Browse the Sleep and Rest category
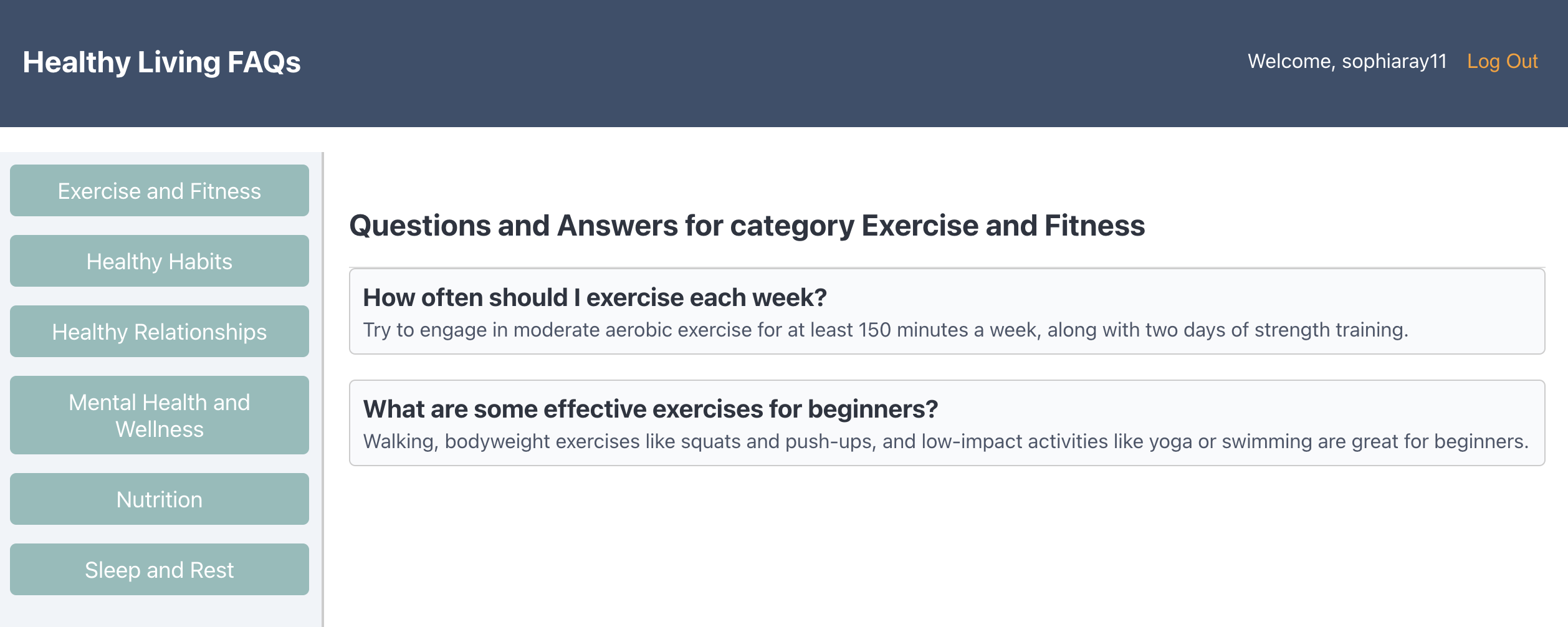The height and width of the screenshot is (627, 1568). tap(159, 568)
